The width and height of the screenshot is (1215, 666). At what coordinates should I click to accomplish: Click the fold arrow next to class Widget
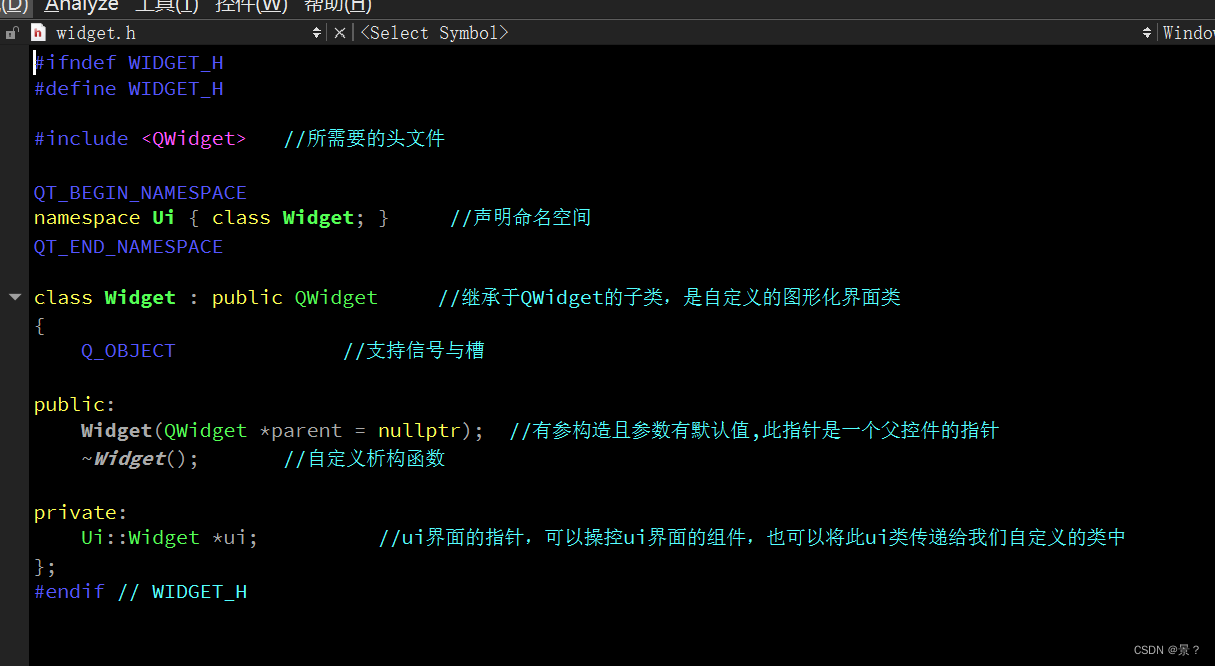click(14, 296)
